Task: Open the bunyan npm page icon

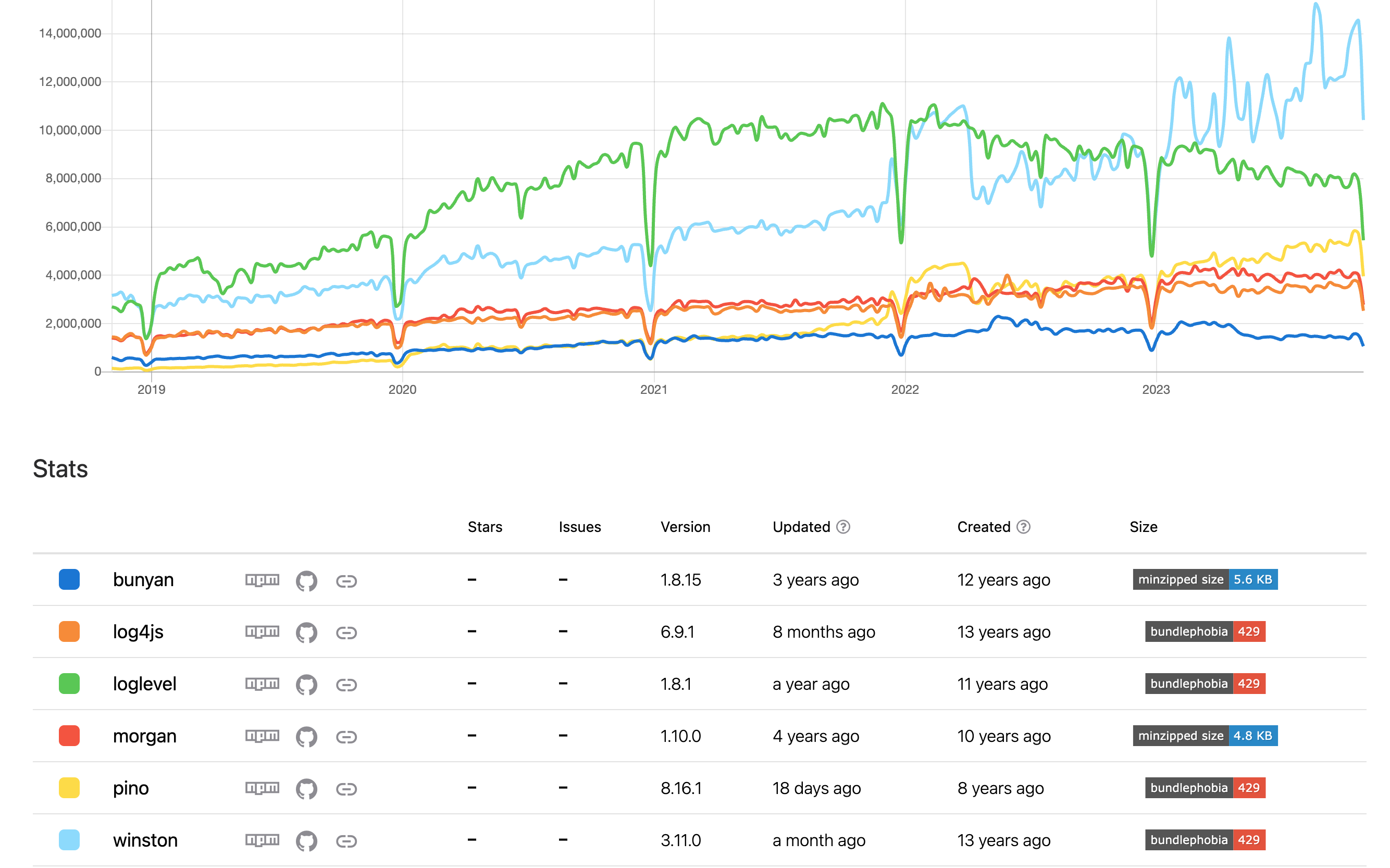Action: [x=262, y=580]
